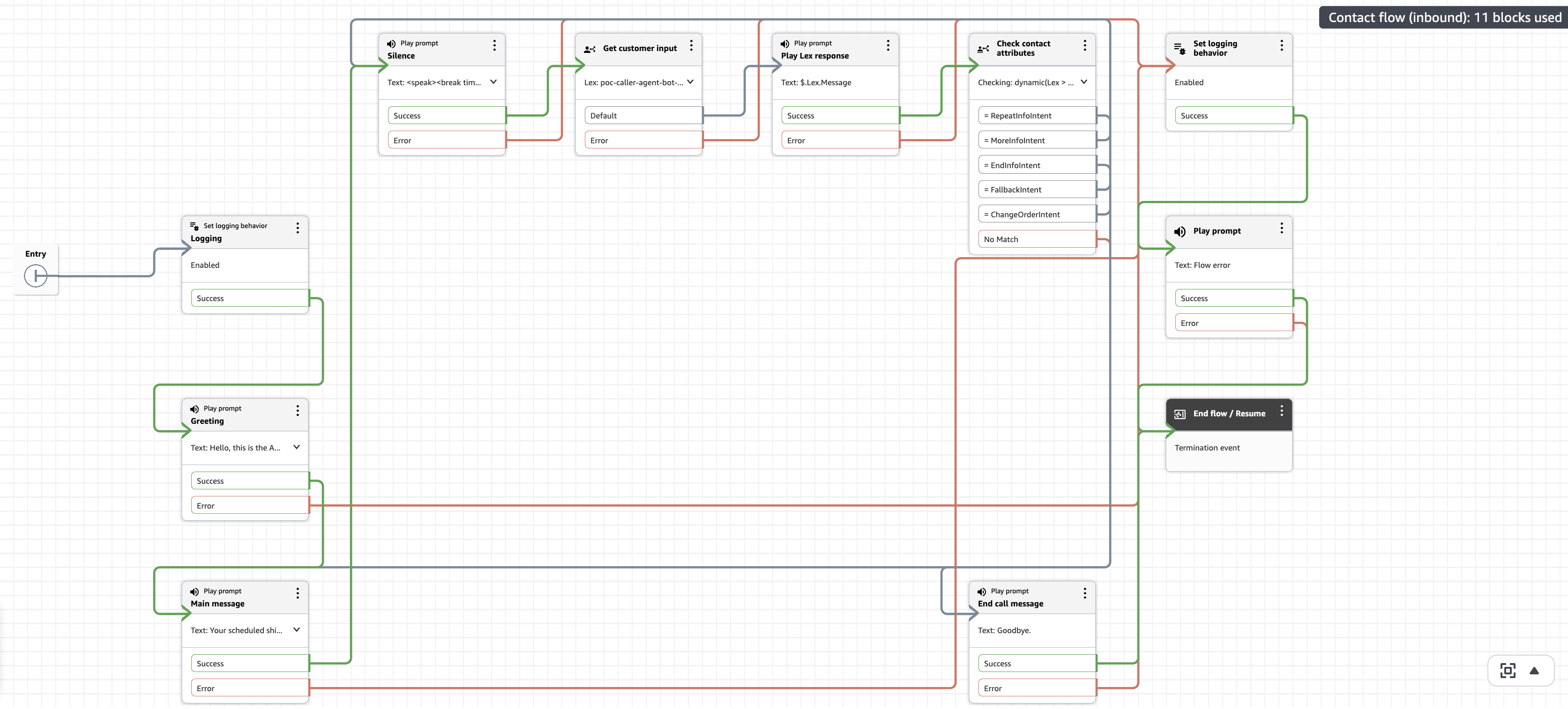
Task: Click the Entry start point circle
Action: coord(36,276)
